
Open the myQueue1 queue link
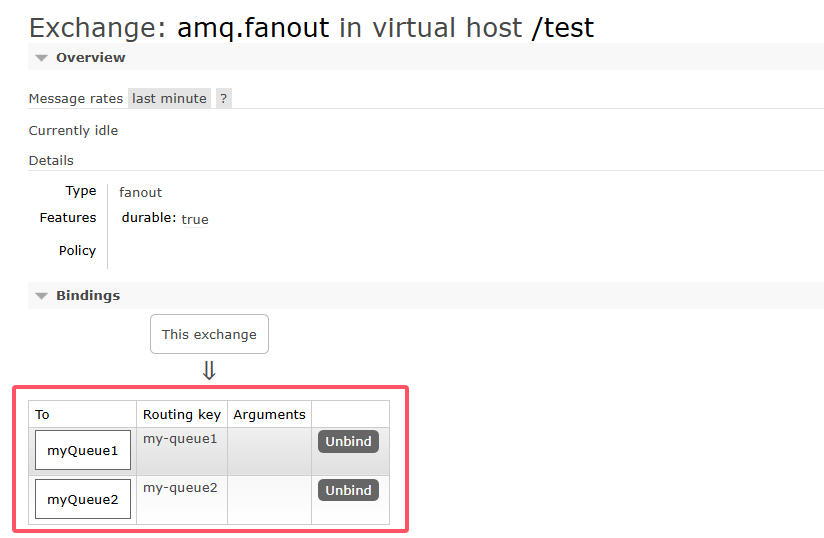[83, 450]
